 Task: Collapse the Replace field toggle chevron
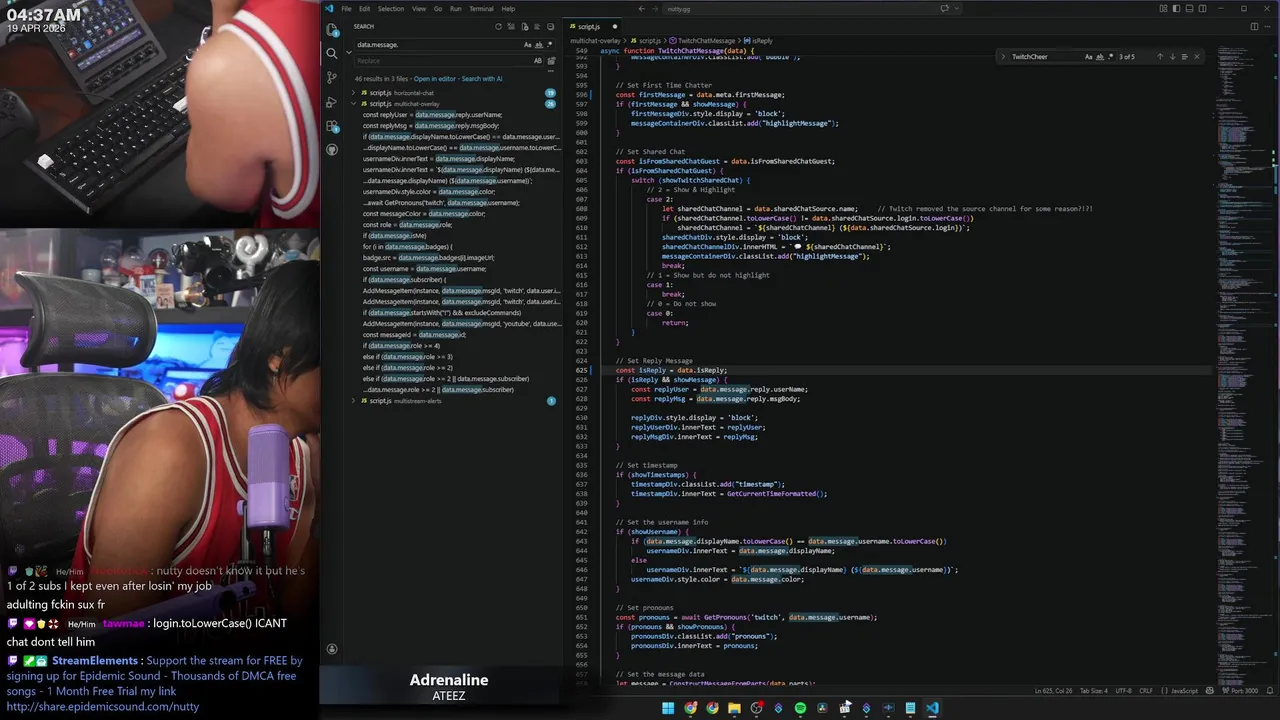click(x=349, y=53)
